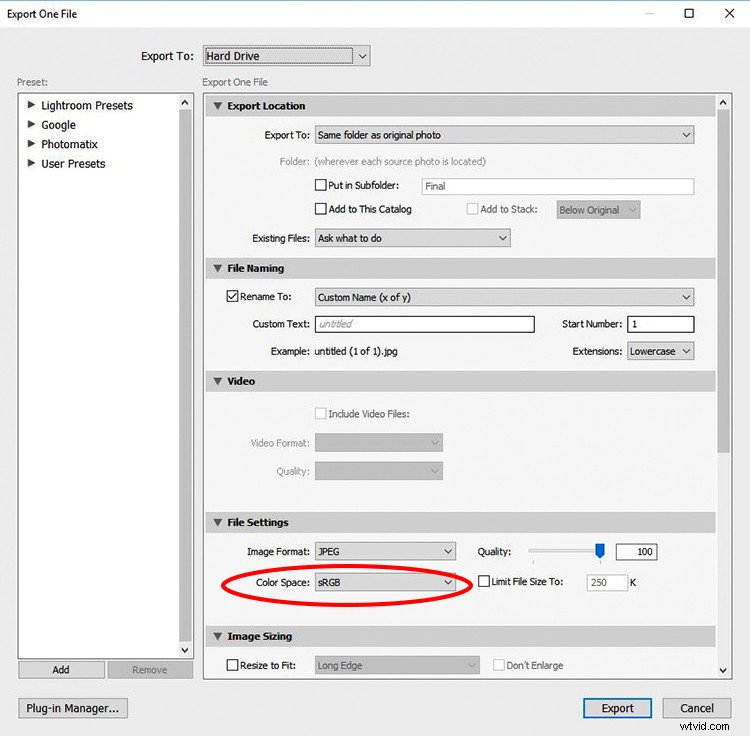The width and height of the screenshot is (750, 736).
Task: Open the Existing Files dropdown
Action: [x=412, y=238]
